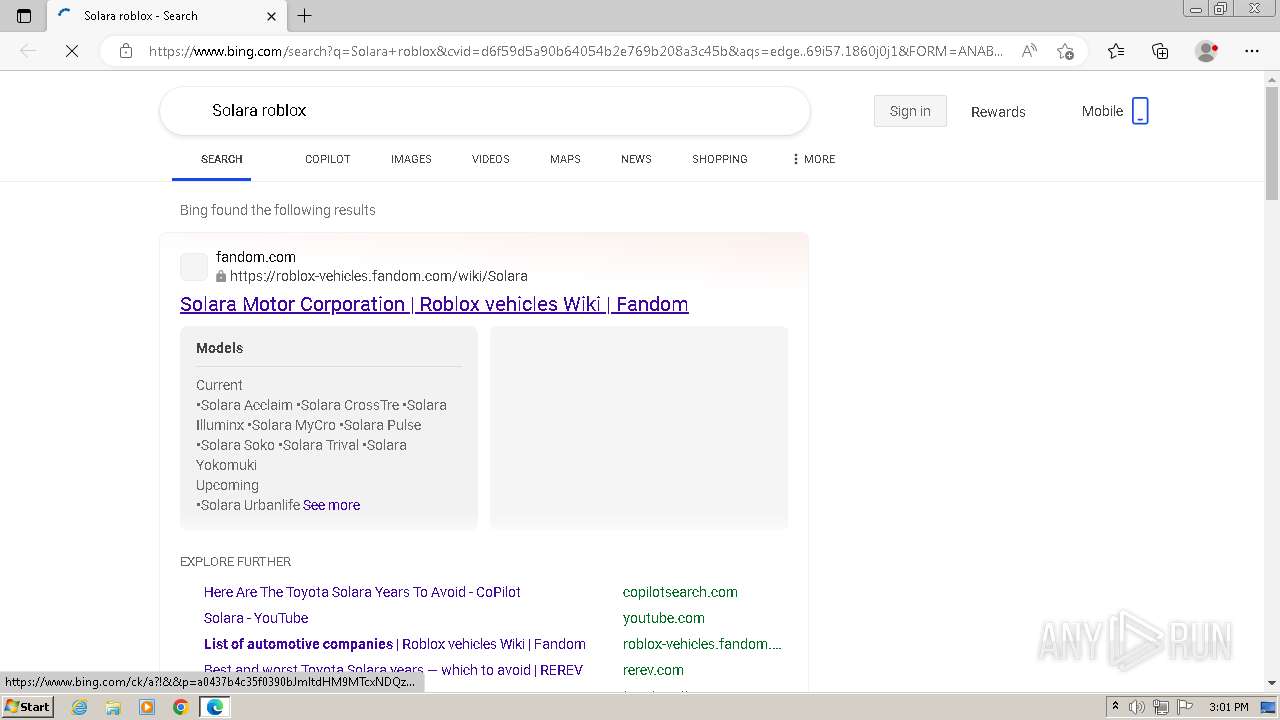View site information lock icon
The height and width of the screenshot is (720, 1280).
[x=126, y=51]
